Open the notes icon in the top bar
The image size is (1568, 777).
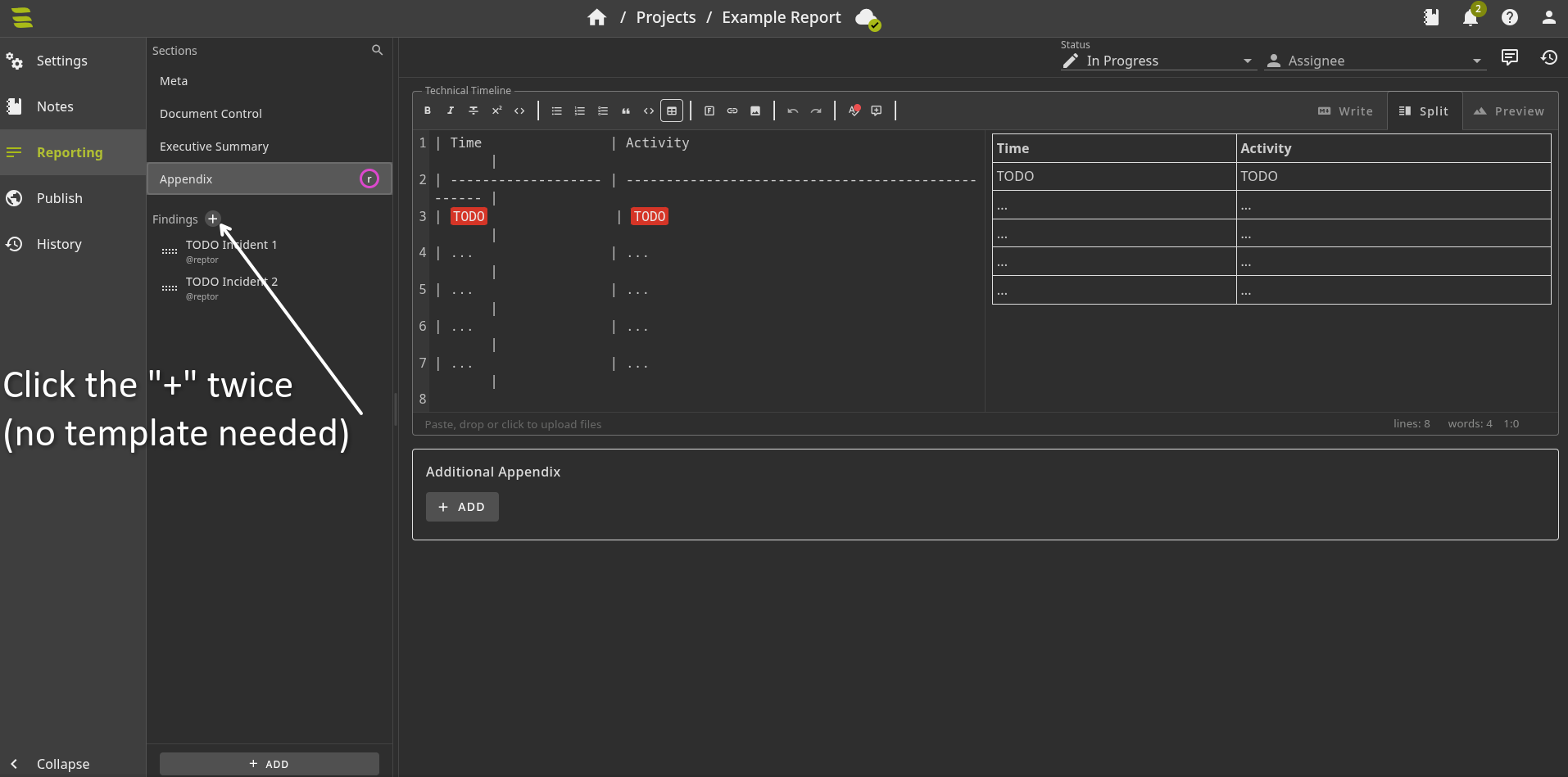pos(1430,17)
